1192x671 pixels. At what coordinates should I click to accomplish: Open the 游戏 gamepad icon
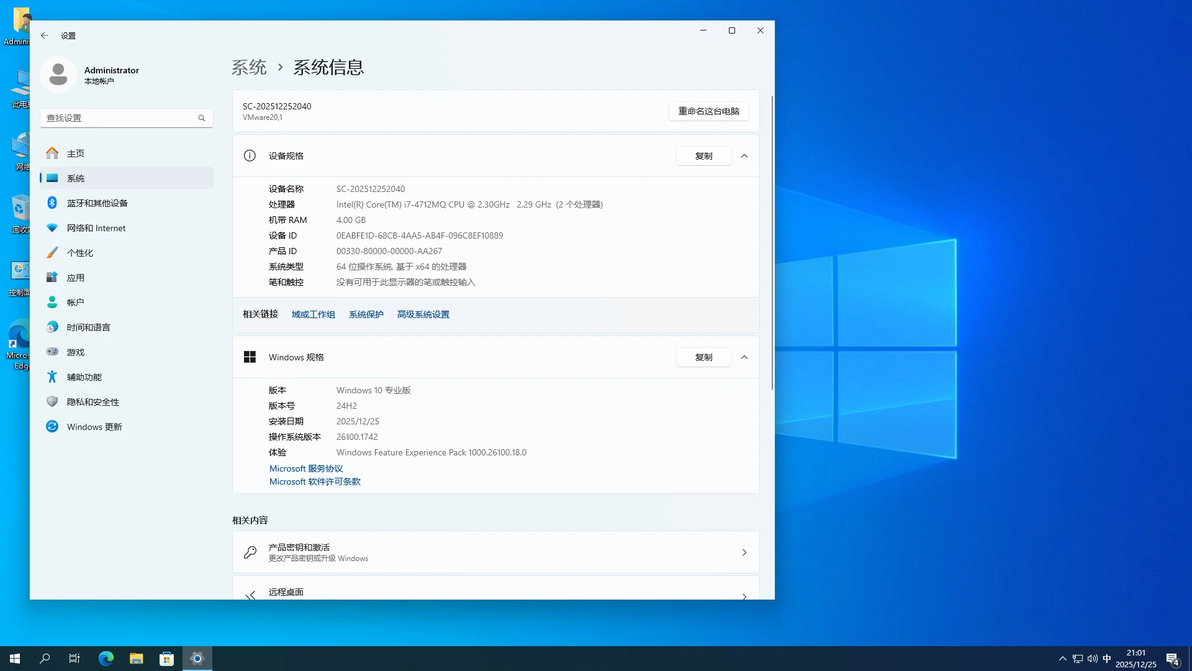pos(52,352)
